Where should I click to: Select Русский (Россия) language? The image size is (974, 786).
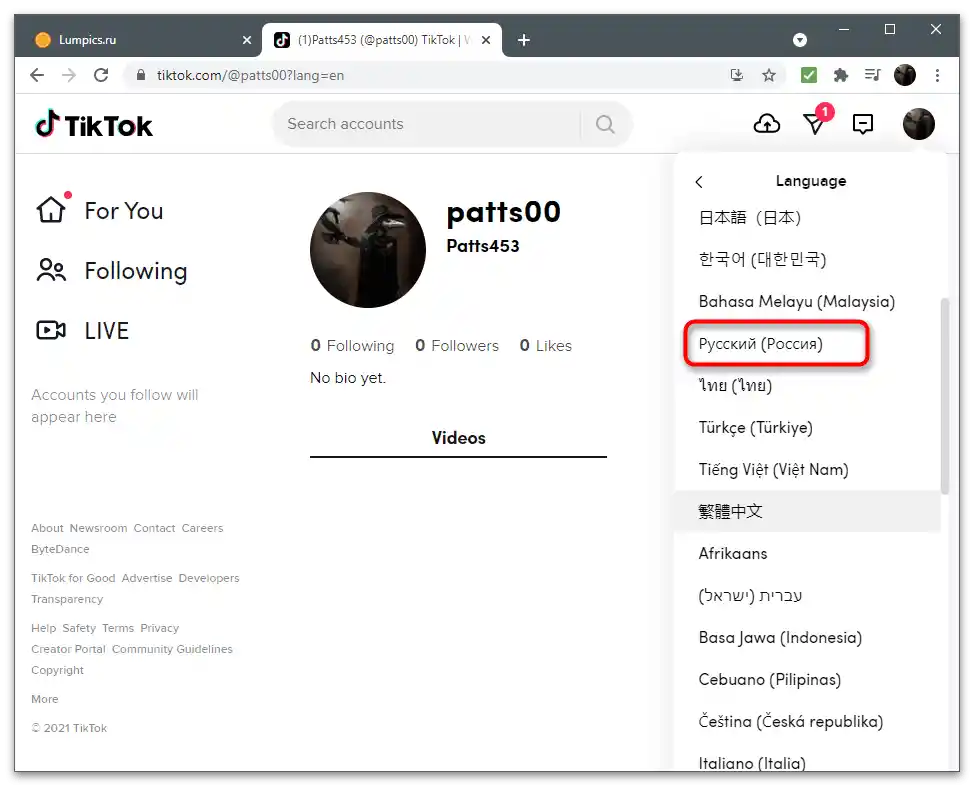[x=760, y=344]
